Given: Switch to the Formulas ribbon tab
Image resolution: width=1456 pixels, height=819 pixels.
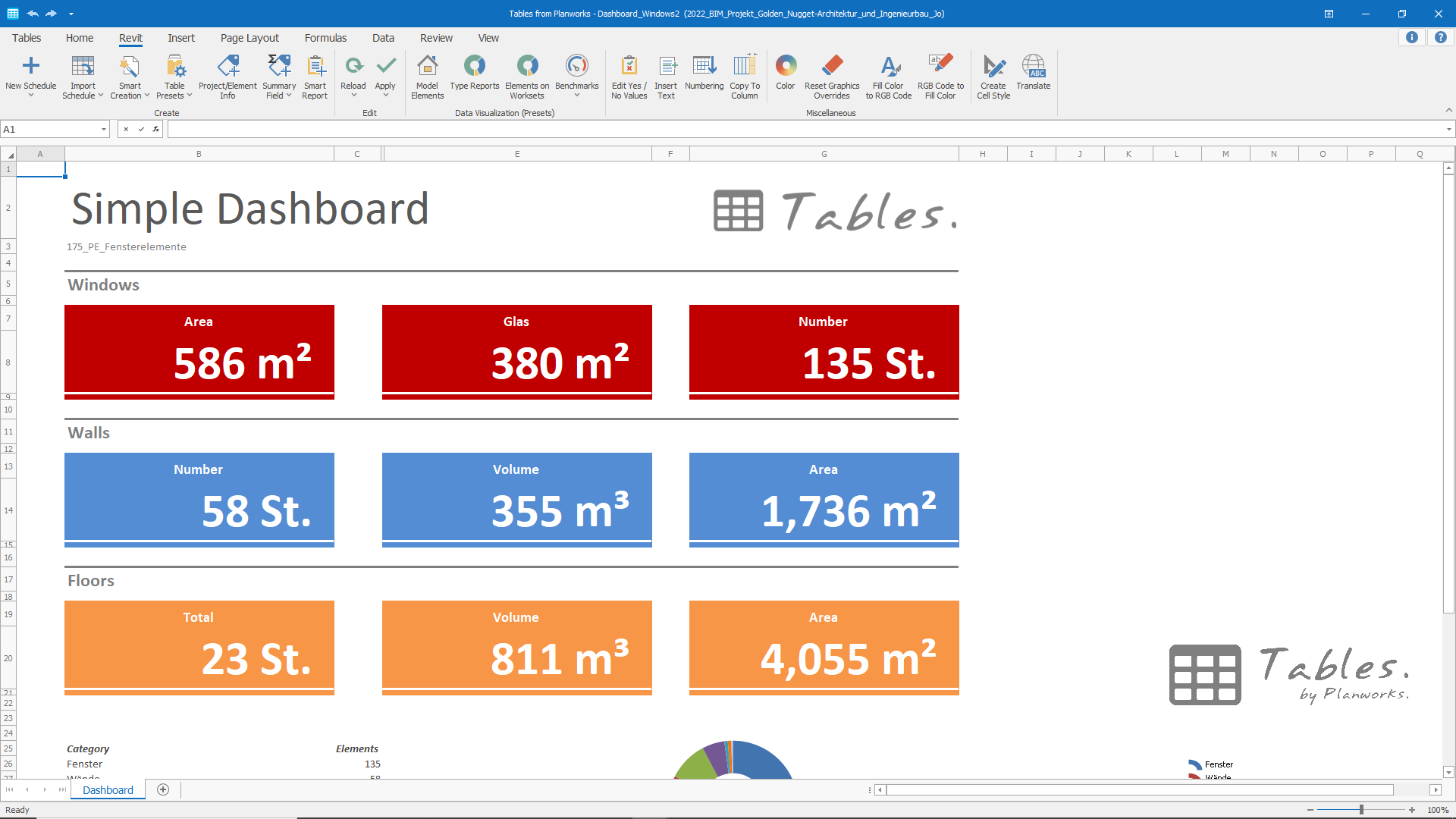Looking at the screenshot, I should (325, 38).
